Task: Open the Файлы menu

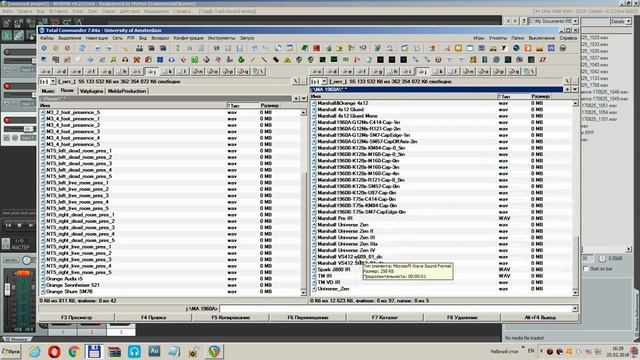Action: (x=47, y=38)
